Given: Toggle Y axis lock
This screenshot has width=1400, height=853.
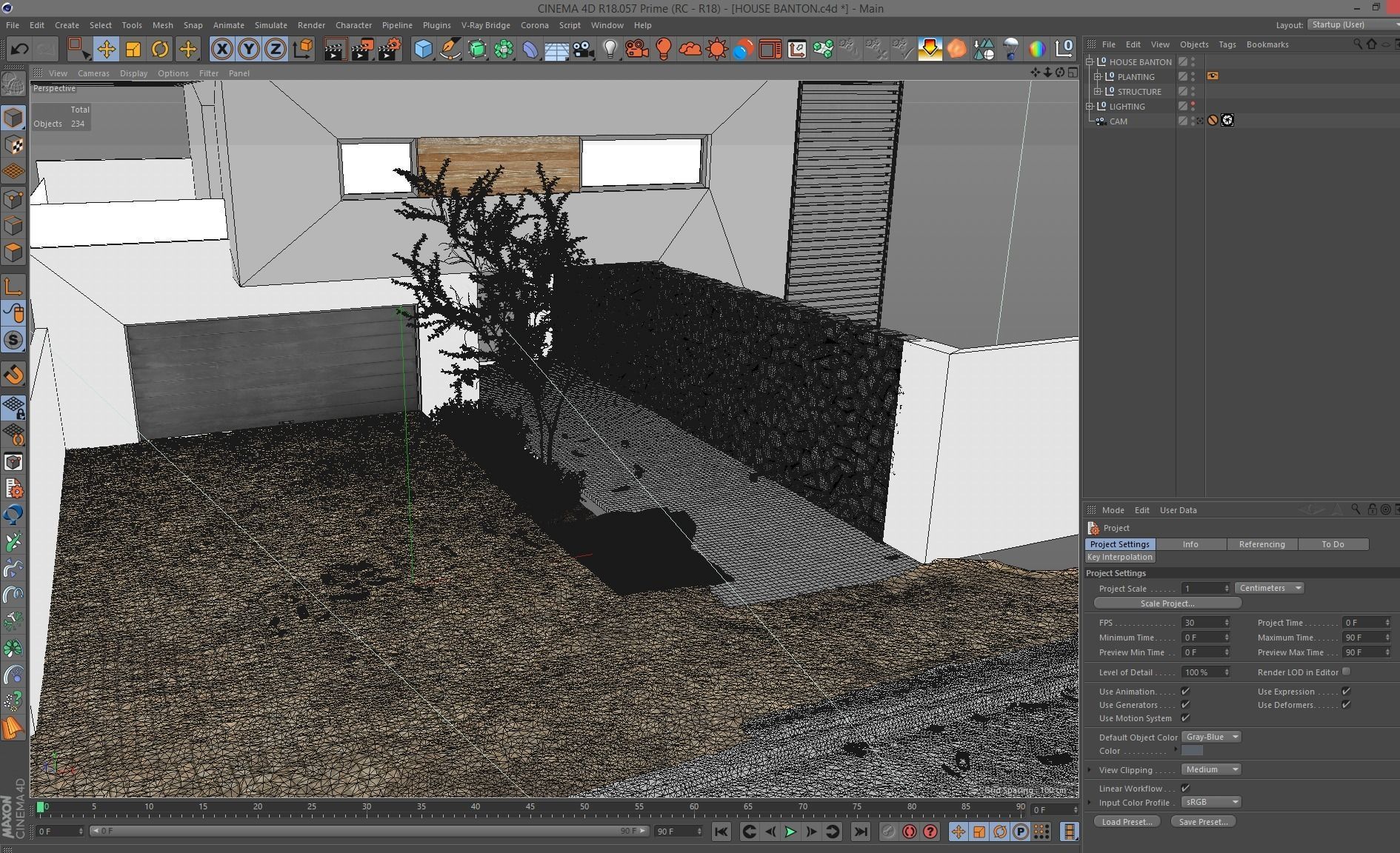Looking at the screenshot, I should (249, 50).
